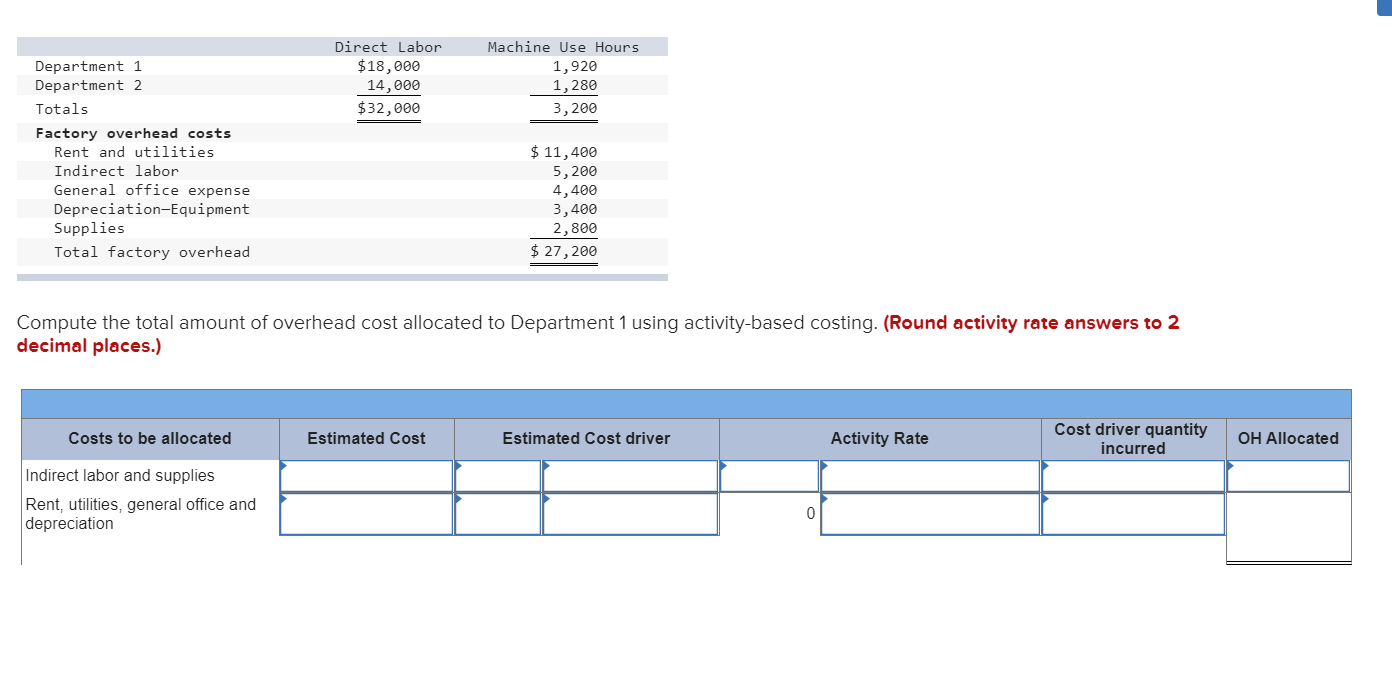Viewport: 1392px width, 681px height.
Task: Click the Estimated Cost field for Indirect labor and supplies
Action: click(x=366, y=475)
